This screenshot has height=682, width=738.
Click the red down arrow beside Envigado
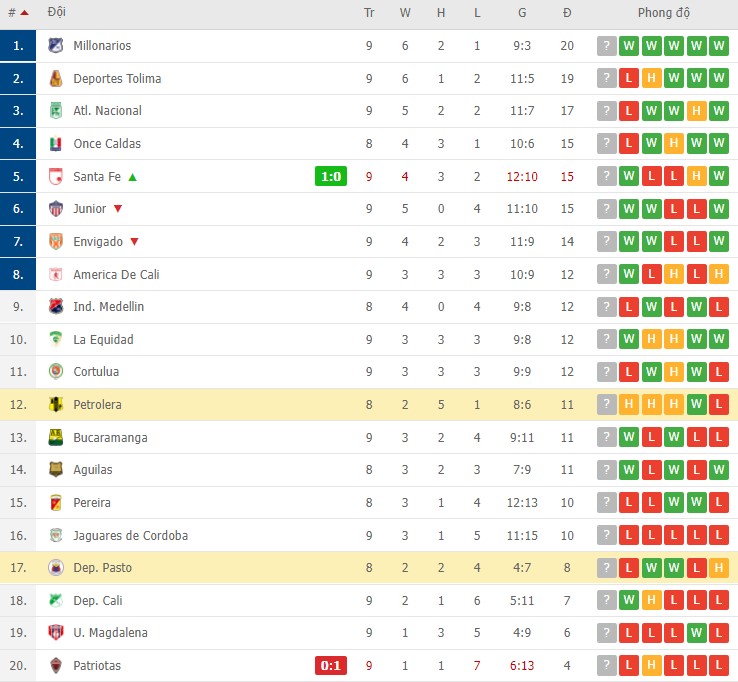point(132,241)
